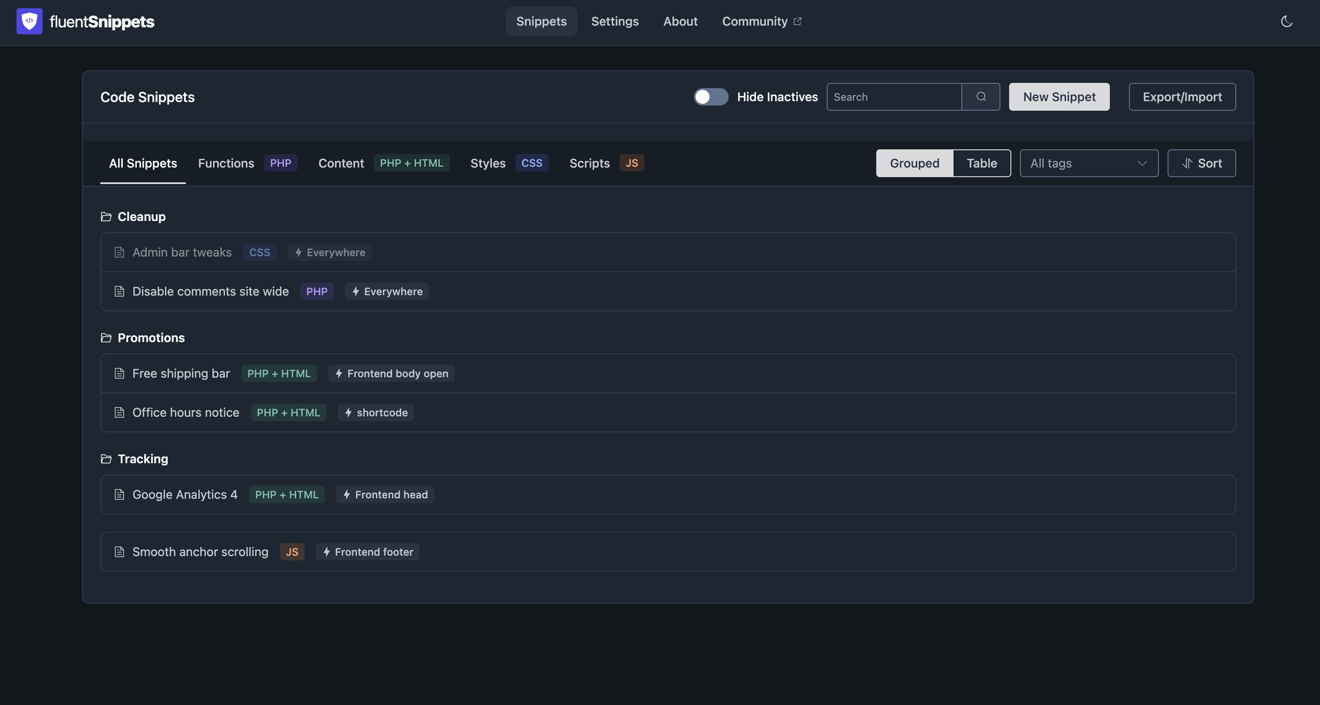
Task: Focus the Search input field
Action: (894, 97)
